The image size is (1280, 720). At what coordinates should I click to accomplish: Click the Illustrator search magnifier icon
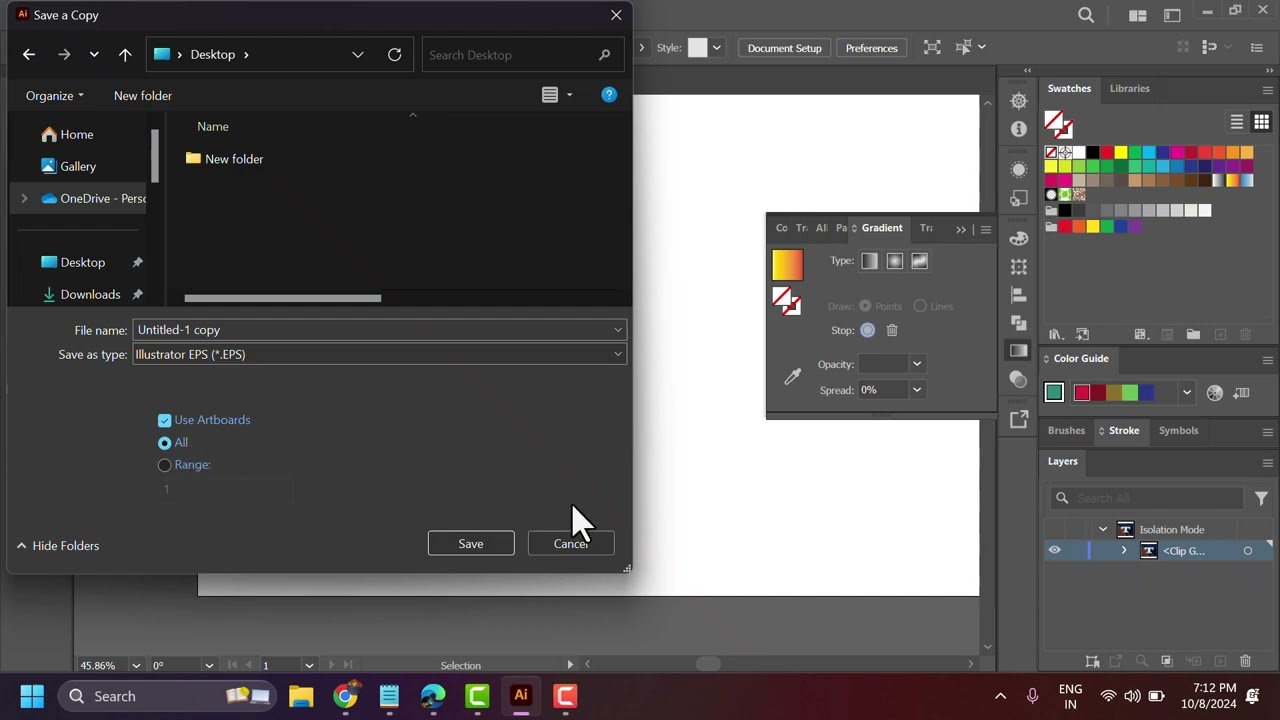[1086, 15]
